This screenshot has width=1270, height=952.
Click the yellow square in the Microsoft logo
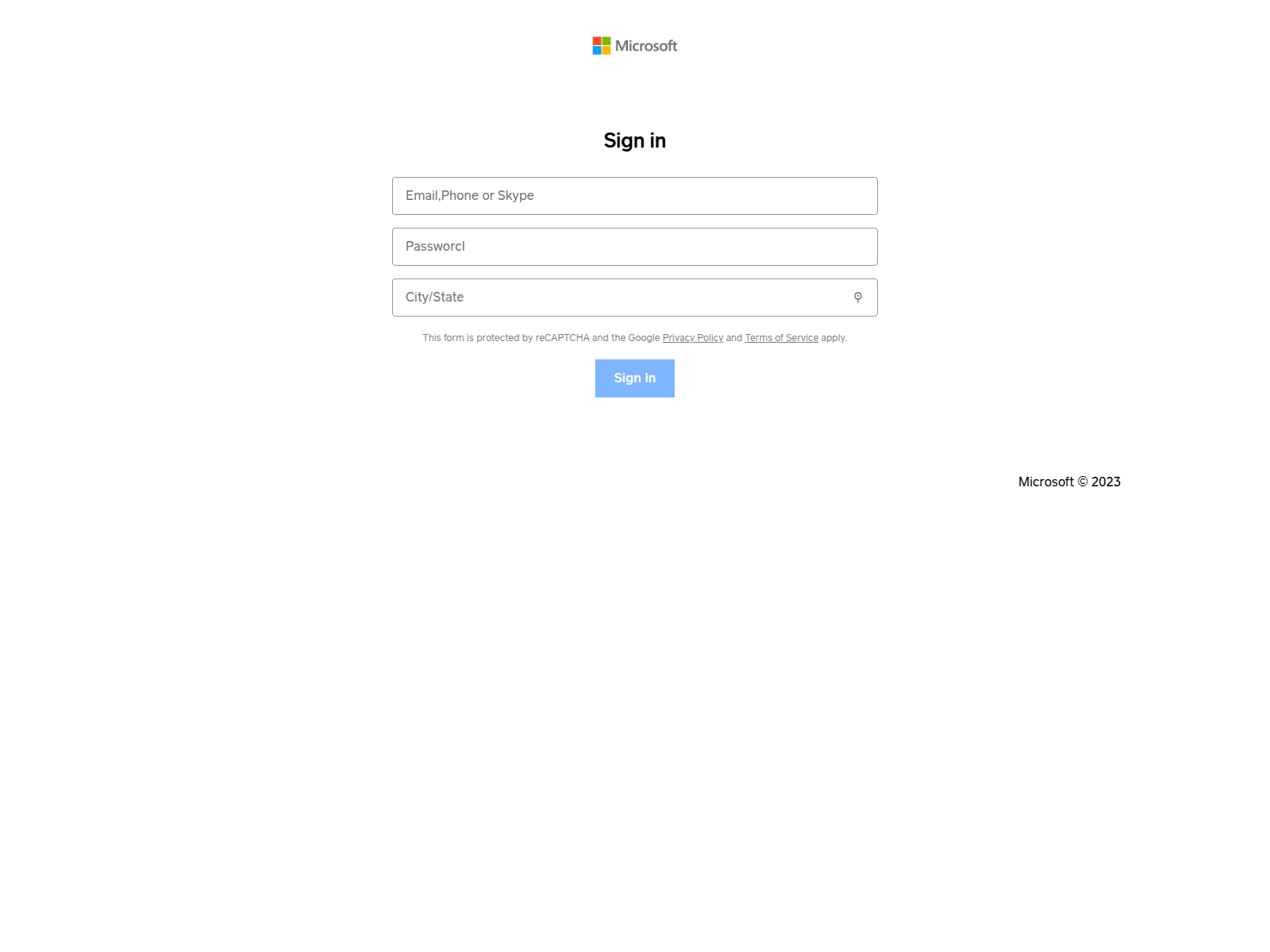[606, 51]
